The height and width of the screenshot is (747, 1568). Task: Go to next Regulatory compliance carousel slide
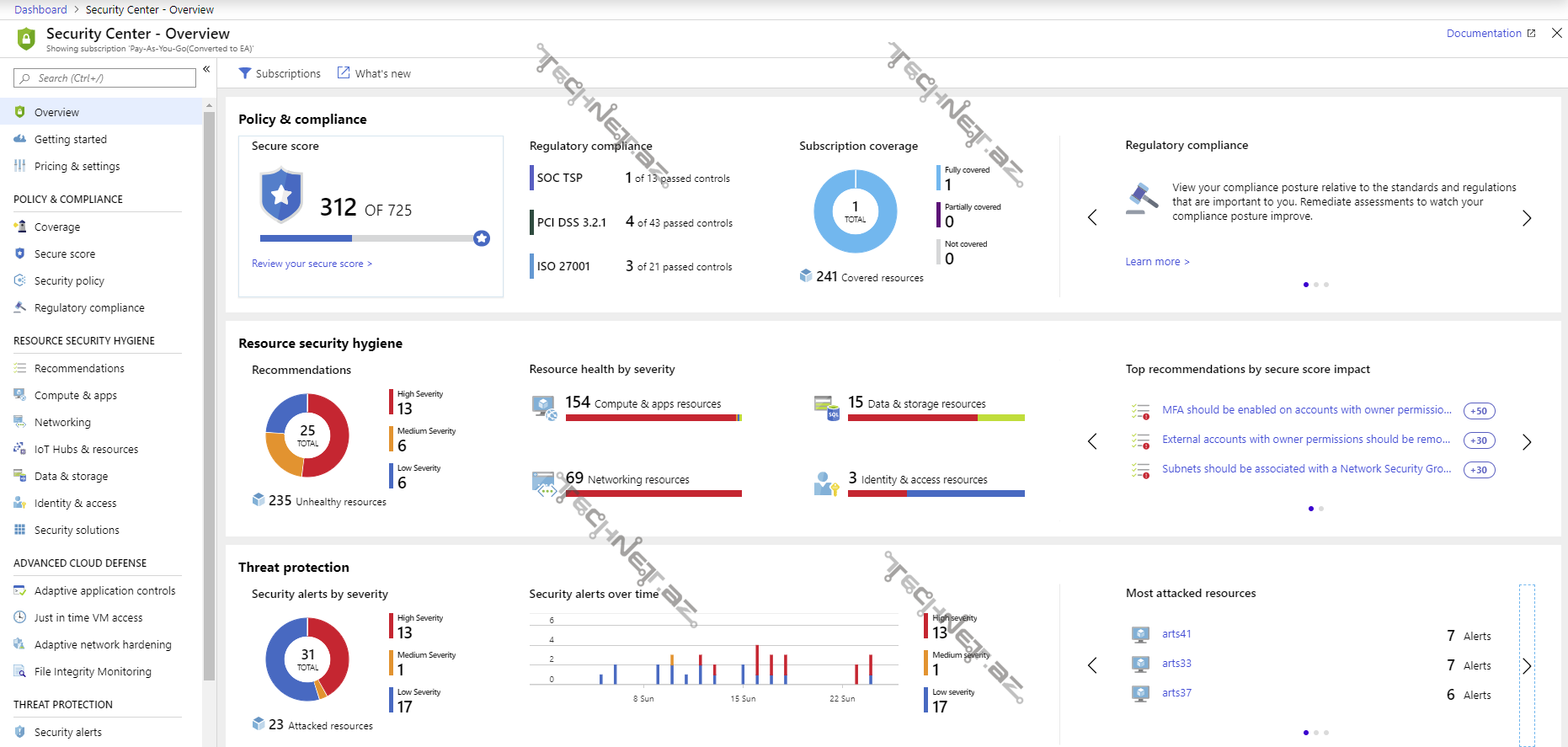point(1526,218)
